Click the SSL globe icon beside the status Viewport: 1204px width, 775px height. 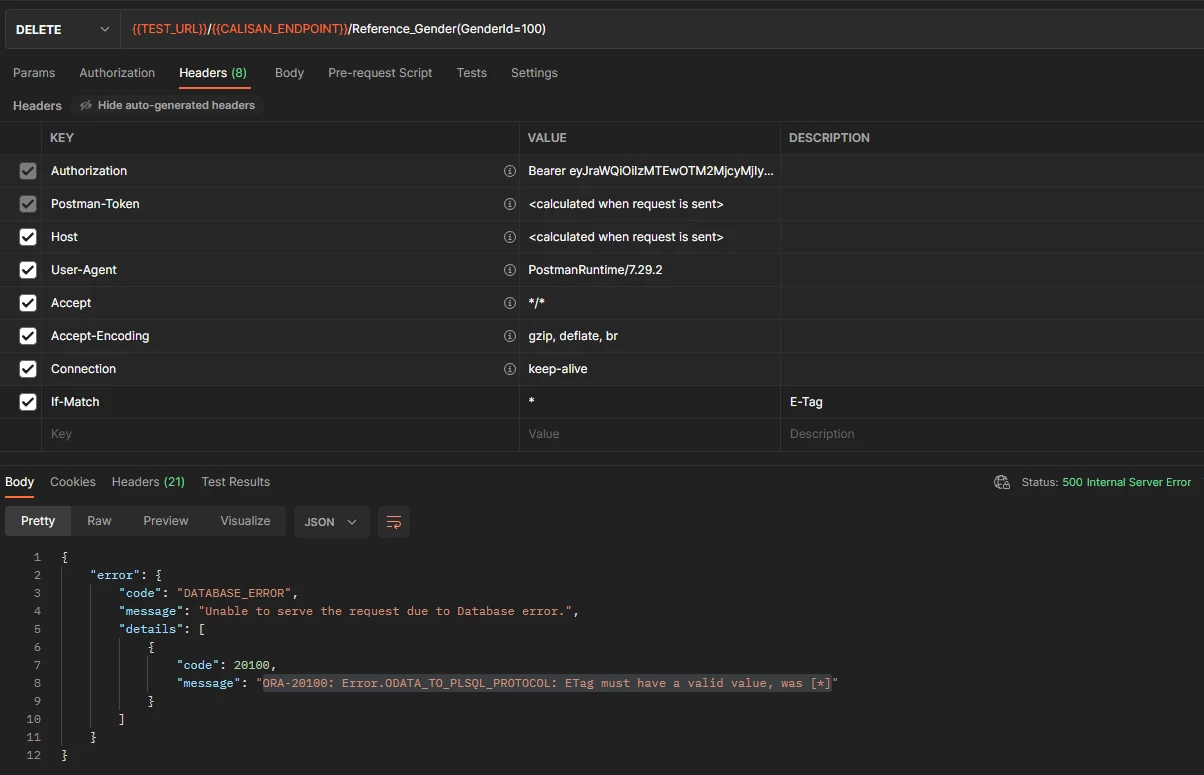pyautogui.click(x=1001, y=481)
